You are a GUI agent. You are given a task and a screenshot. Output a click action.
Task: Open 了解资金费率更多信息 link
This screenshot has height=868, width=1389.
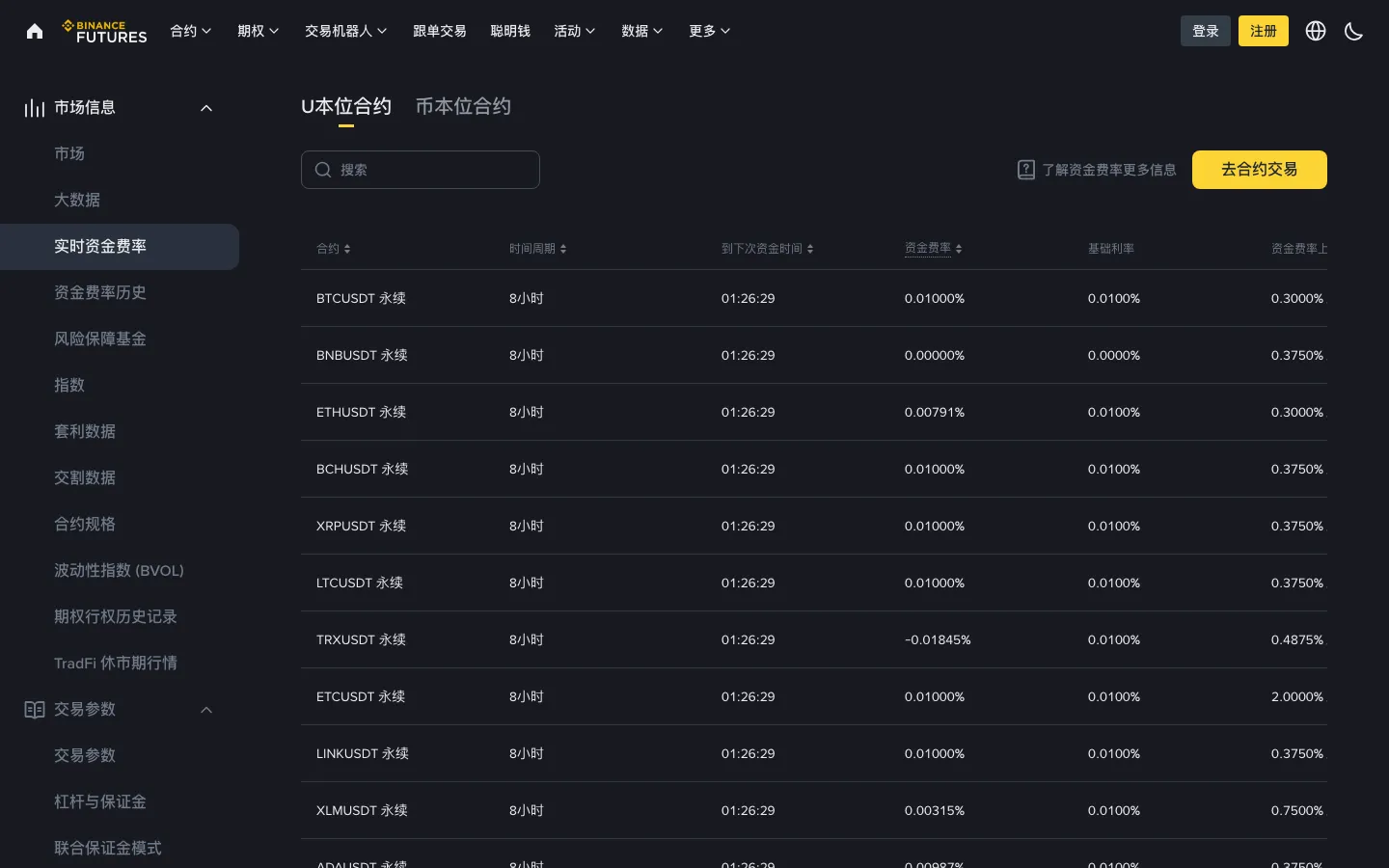coord(1109,170)
